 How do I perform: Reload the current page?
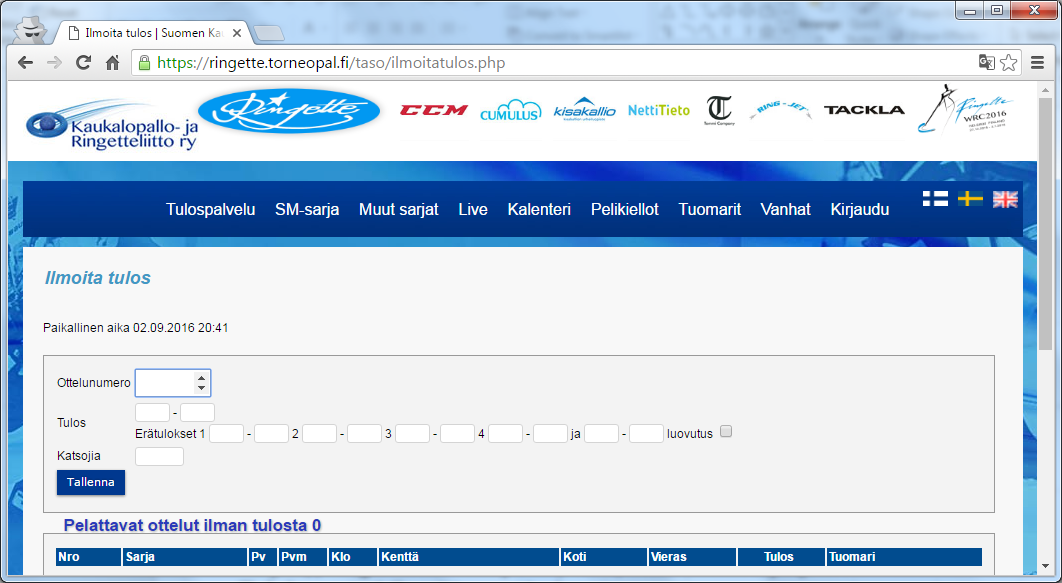tap(83, 63)
